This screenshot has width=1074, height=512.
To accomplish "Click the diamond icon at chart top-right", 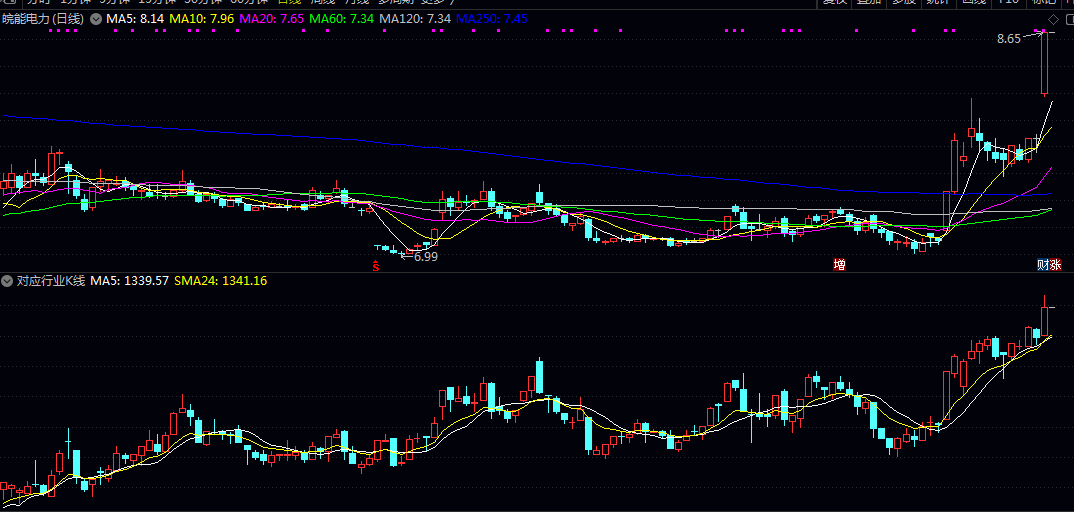I will pyautogui.click(x=1052, y=19).
